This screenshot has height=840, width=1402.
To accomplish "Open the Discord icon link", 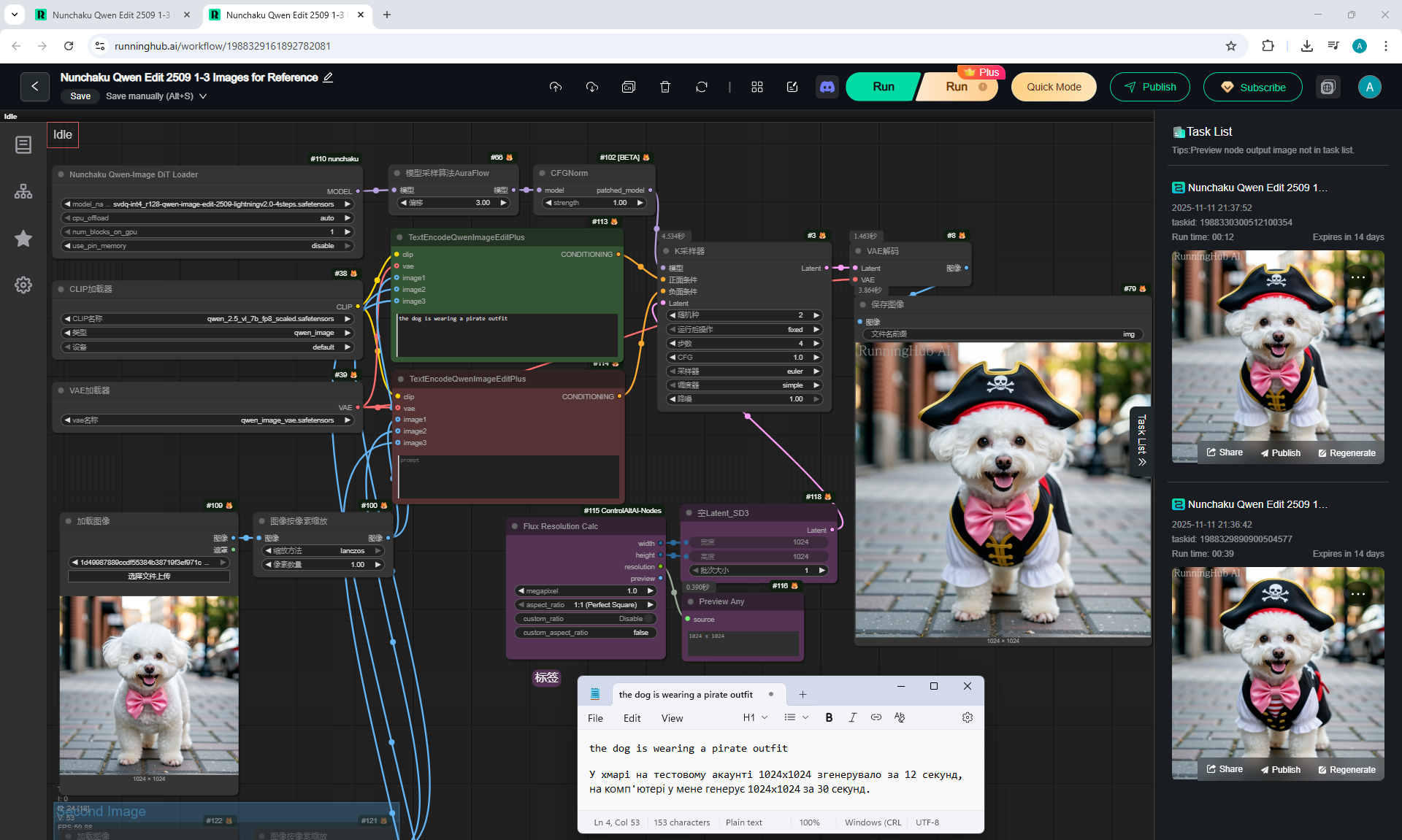I will (x=827, y=87).
